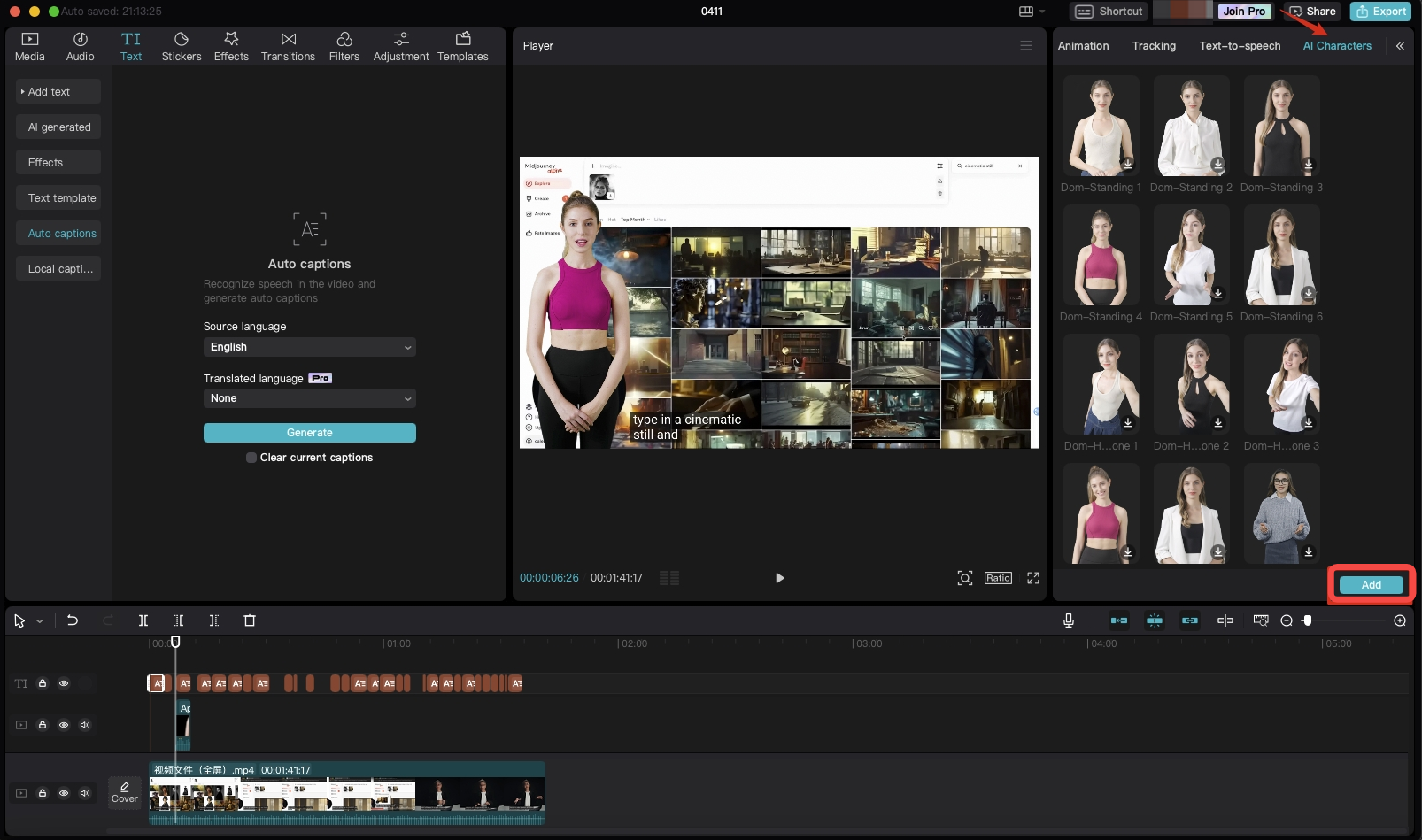This screenshot has height=840, width=1422.
Task: Click the undo arrow in timeline toolbar
Action: pos(73,620)
